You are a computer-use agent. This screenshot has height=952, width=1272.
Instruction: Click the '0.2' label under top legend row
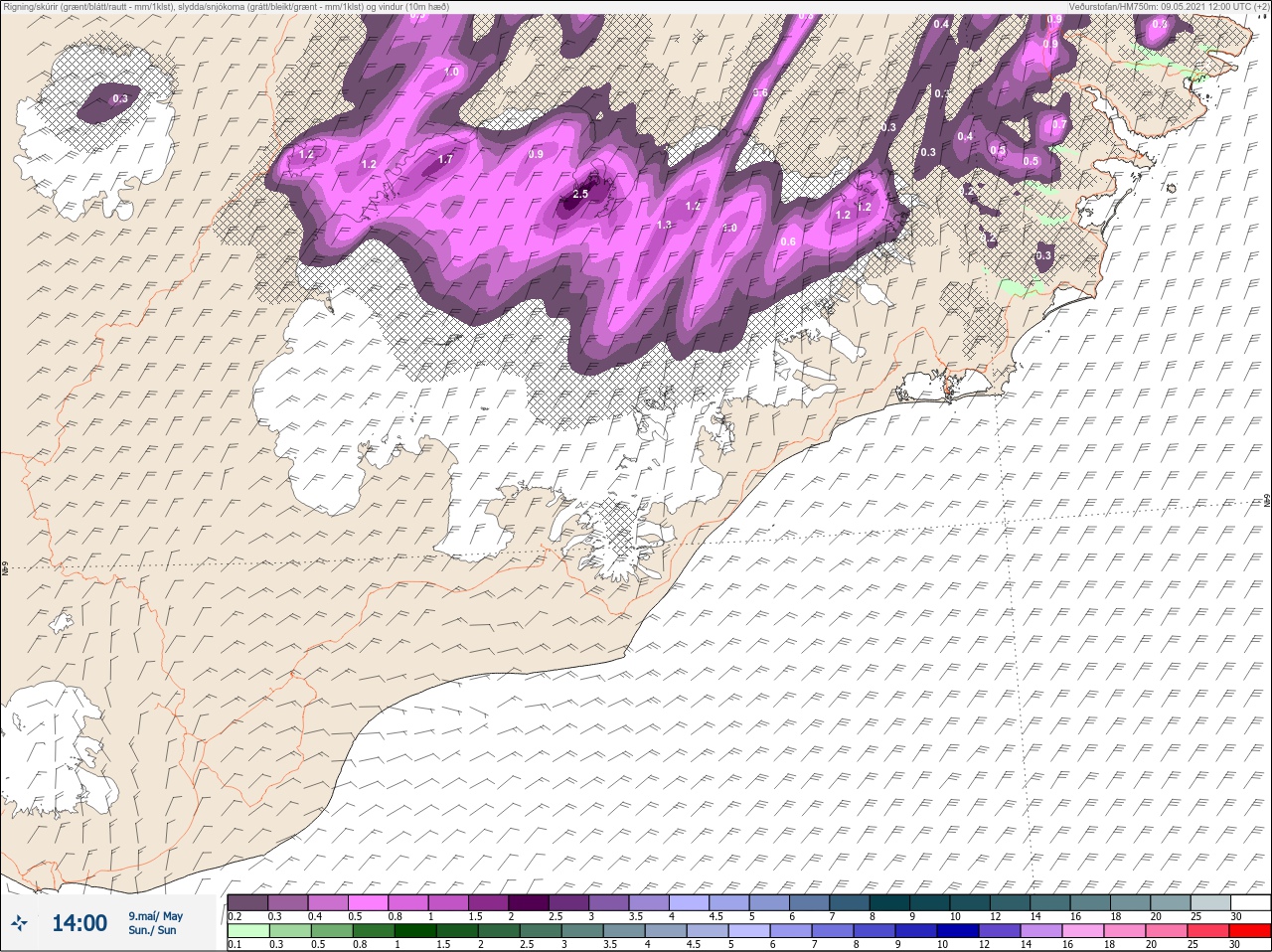[x=235, y=916]
